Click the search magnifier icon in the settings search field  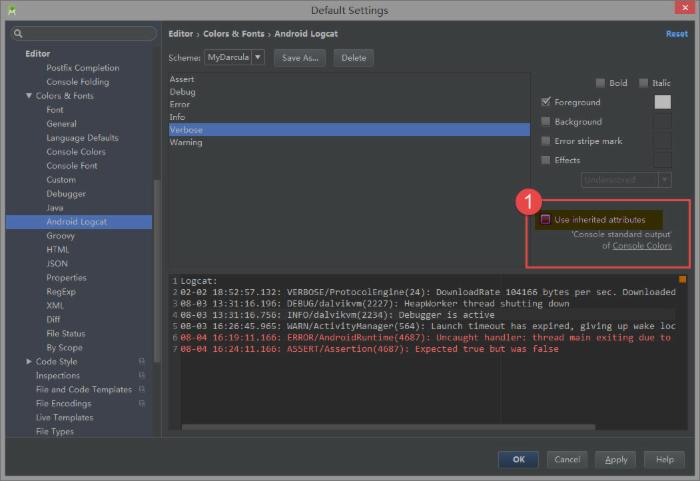(x=18, y=34)
